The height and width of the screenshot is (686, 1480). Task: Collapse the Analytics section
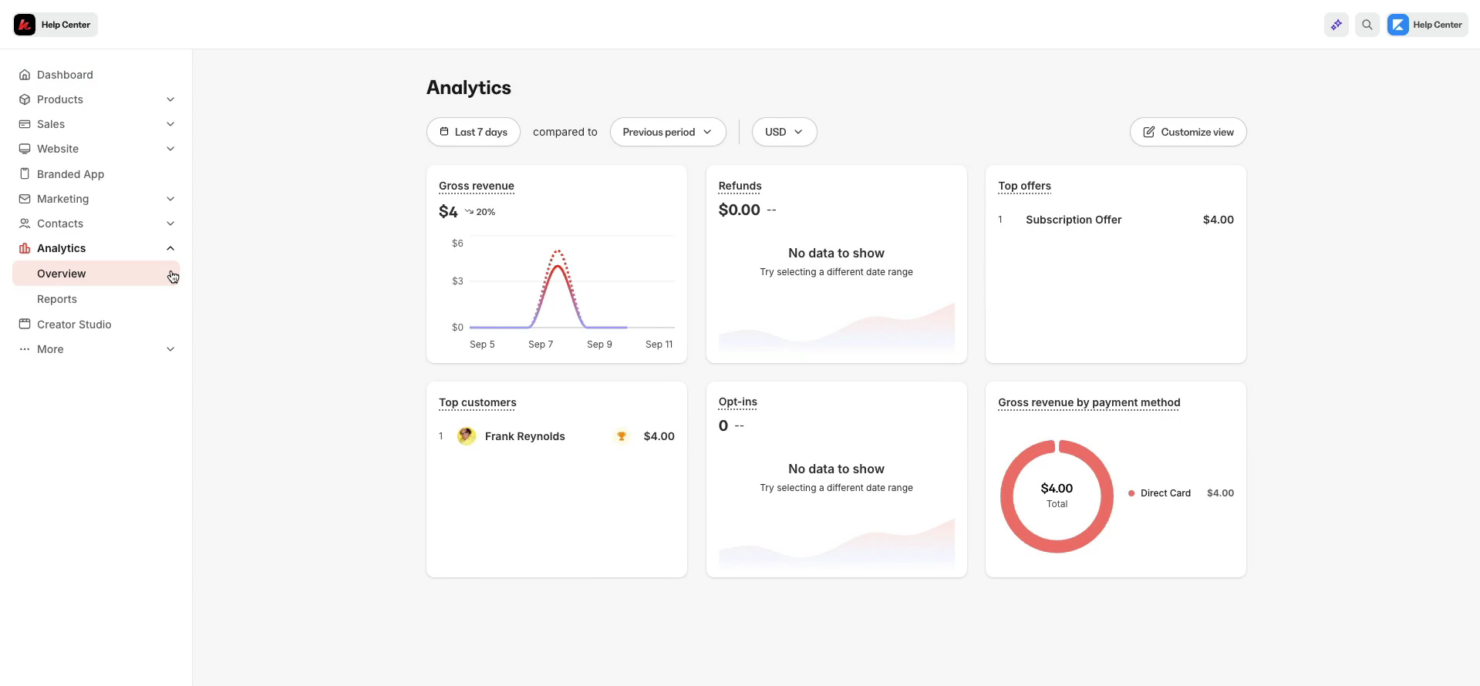[x=171, y=248]
